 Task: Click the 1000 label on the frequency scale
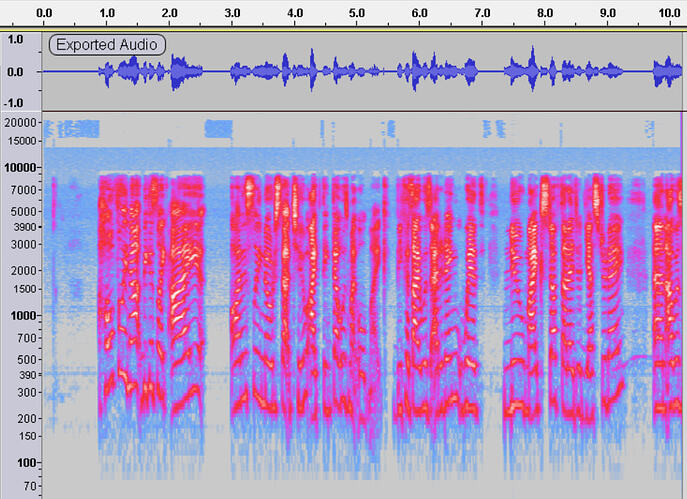pyautogui.click(x=23, y=315)
